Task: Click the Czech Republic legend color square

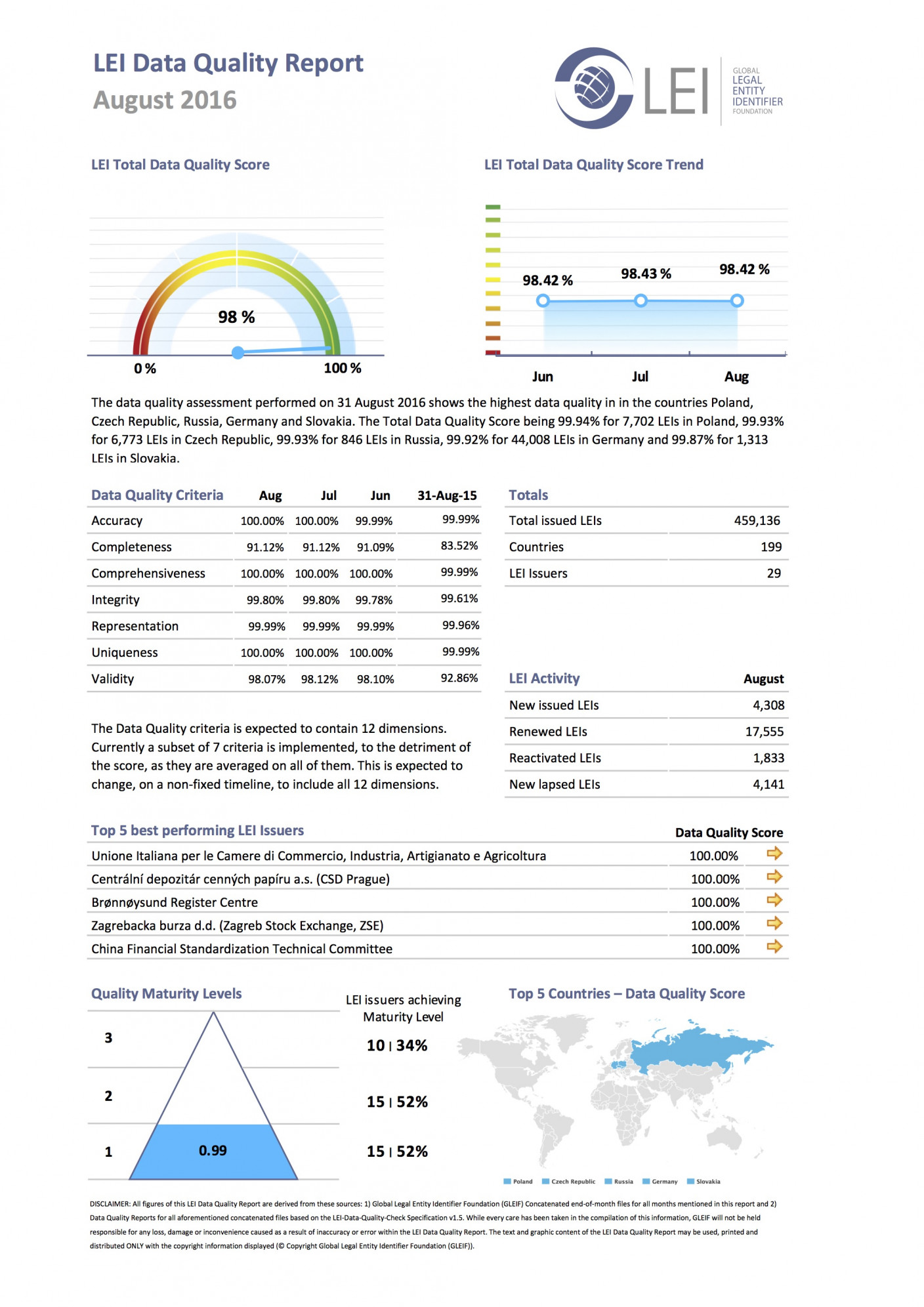Action: click(545, 1182)
